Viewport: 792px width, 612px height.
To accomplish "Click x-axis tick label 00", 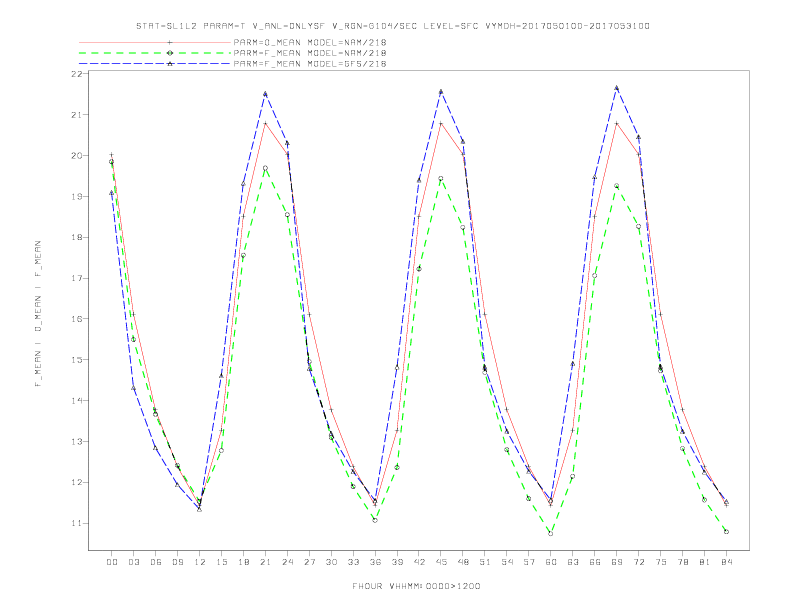I will pos(112,562).
